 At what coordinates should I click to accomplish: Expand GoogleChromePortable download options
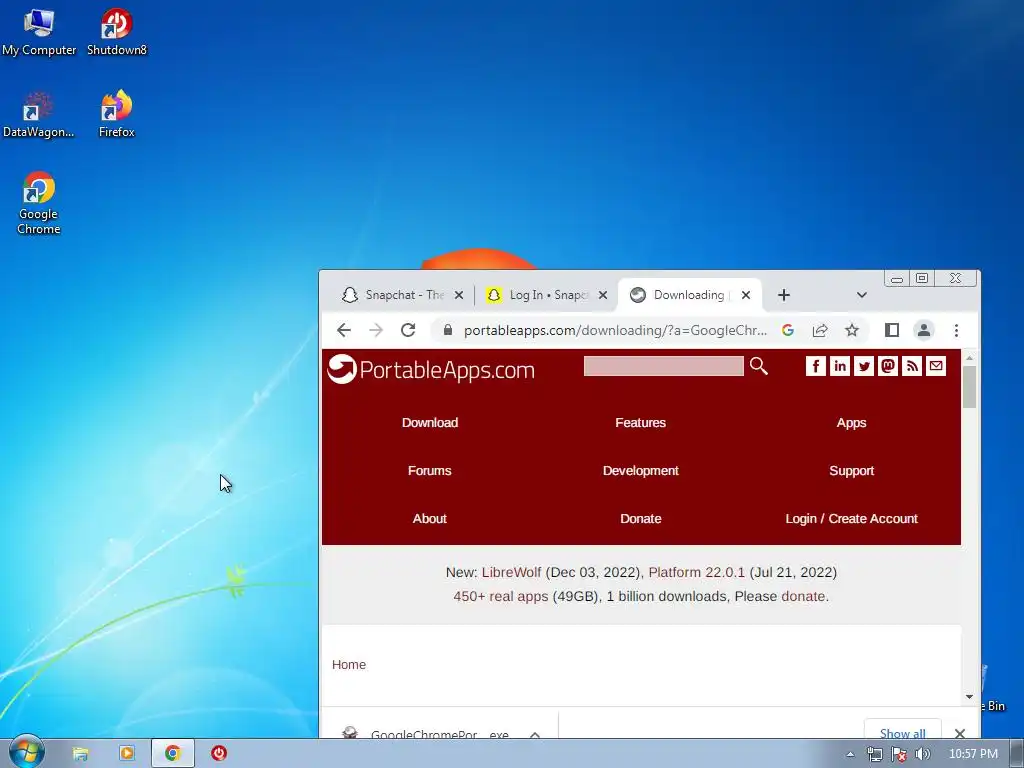tap(535, 734)
